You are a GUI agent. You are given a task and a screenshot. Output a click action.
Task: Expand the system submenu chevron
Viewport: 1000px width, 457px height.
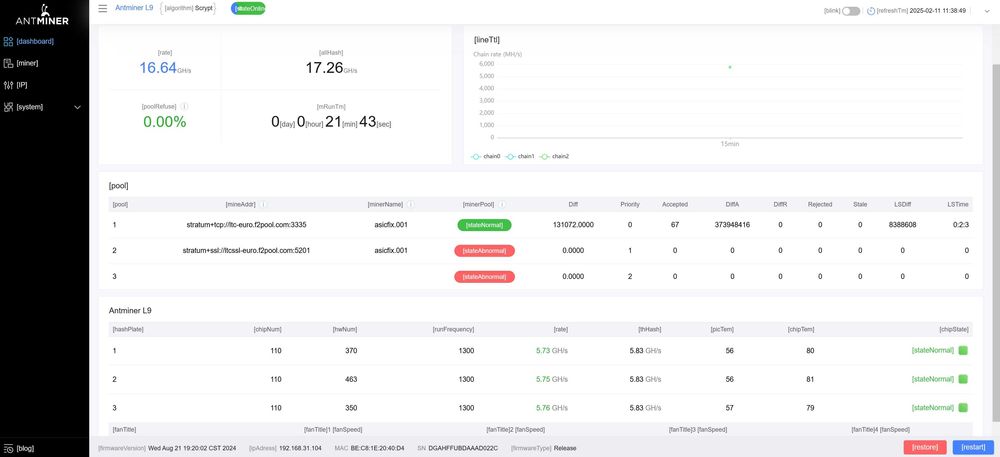click(x=78, y=107)
